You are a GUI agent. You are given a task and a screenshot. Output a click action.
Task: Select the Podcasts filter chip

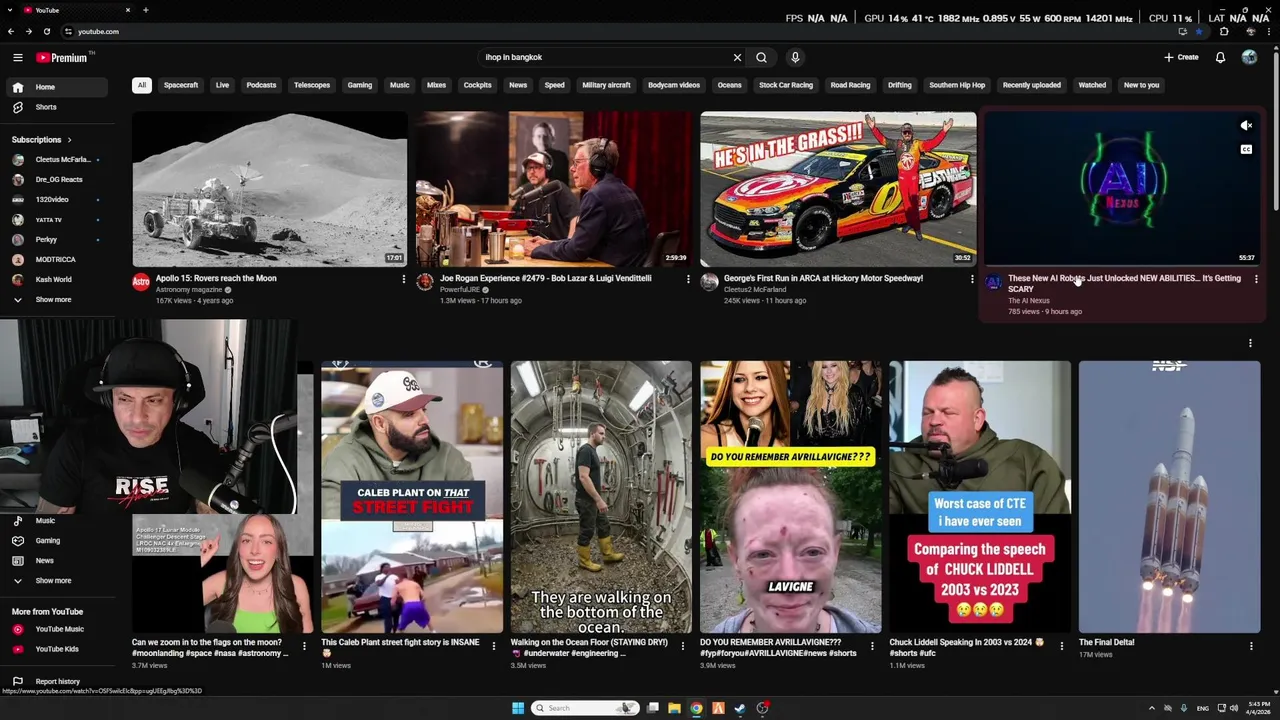click(261, 85)
